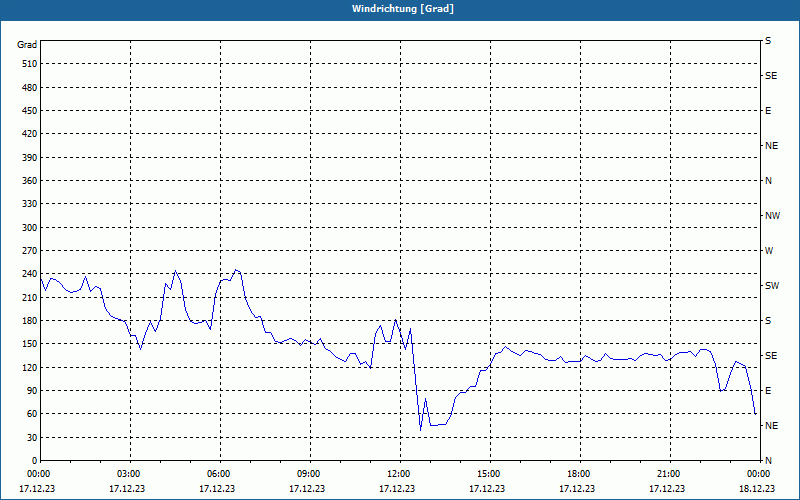Select the 300 value on degree axis
Screen dimensions: 800x500
[30, 228]
